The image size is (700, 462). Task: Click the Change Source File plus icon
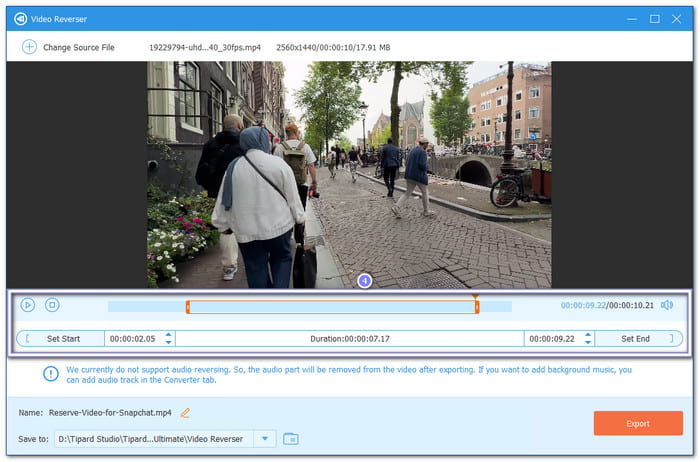click(29, 47)
